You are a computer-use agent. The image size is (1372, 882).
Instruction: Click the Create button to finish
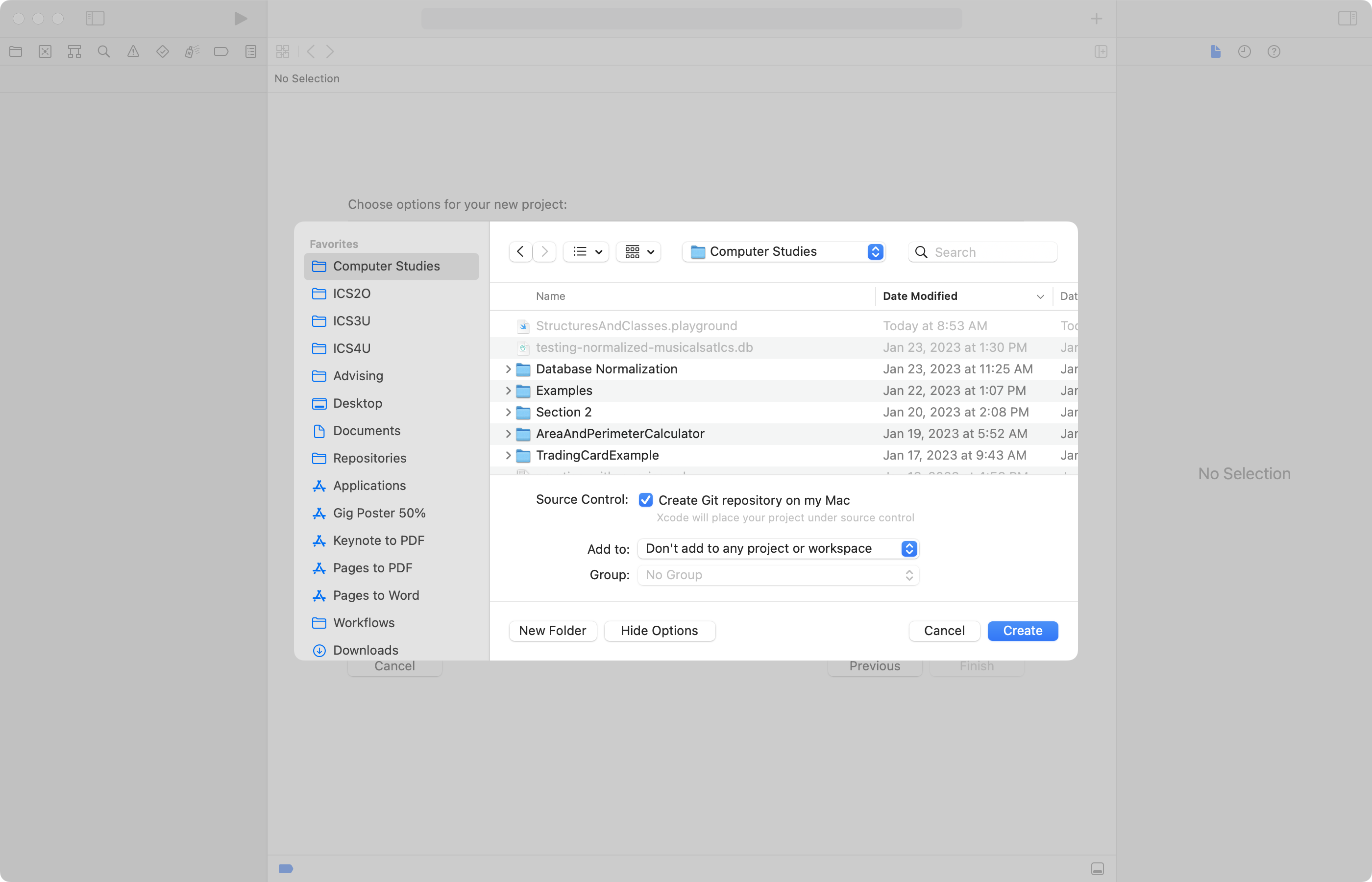pyautogui.click(x=1022, y=631)
